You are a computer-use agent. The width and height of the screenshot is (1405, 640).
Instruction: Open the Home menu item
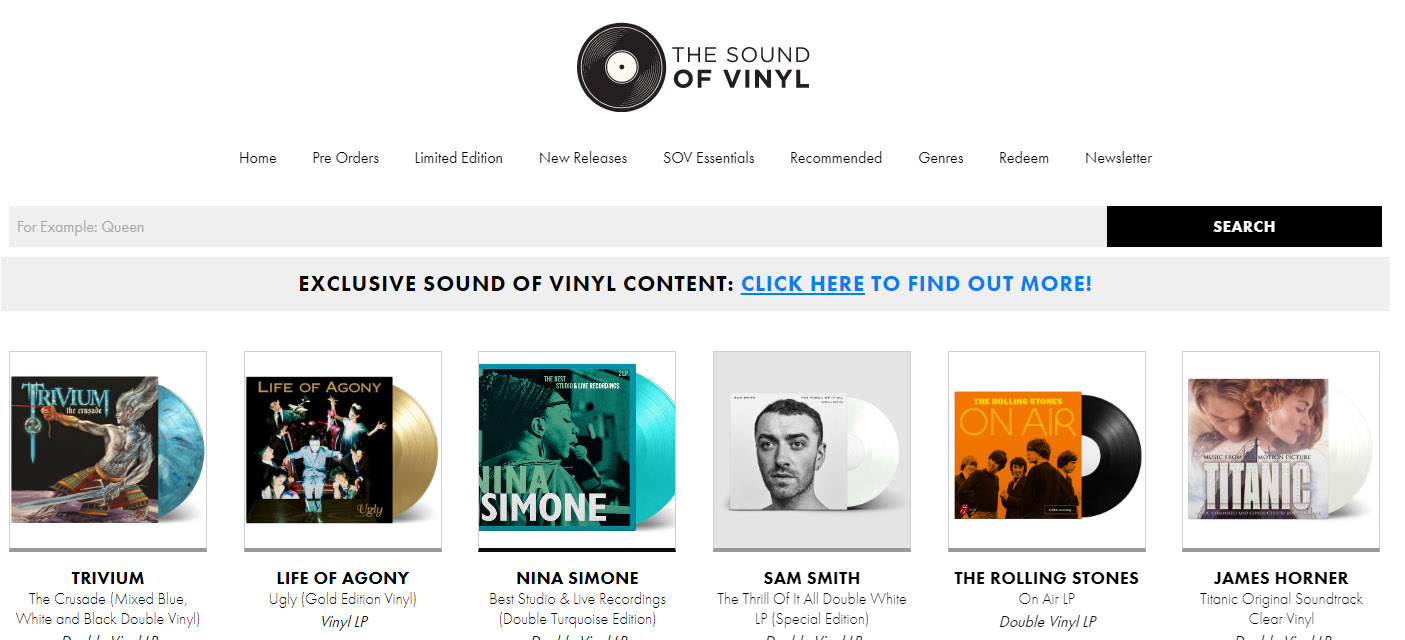pos(257,158)
